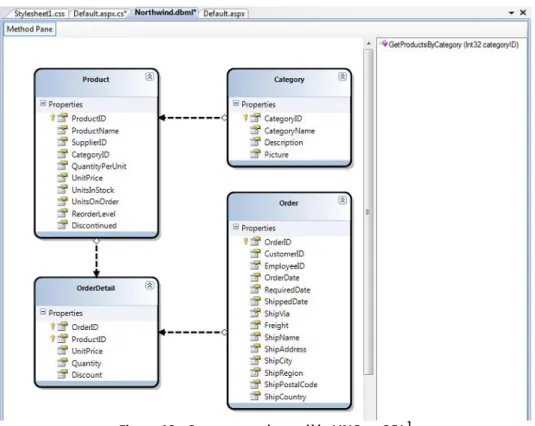535x426 pixels.
Task: Click the Description property icon
Action: coord(255,142)
